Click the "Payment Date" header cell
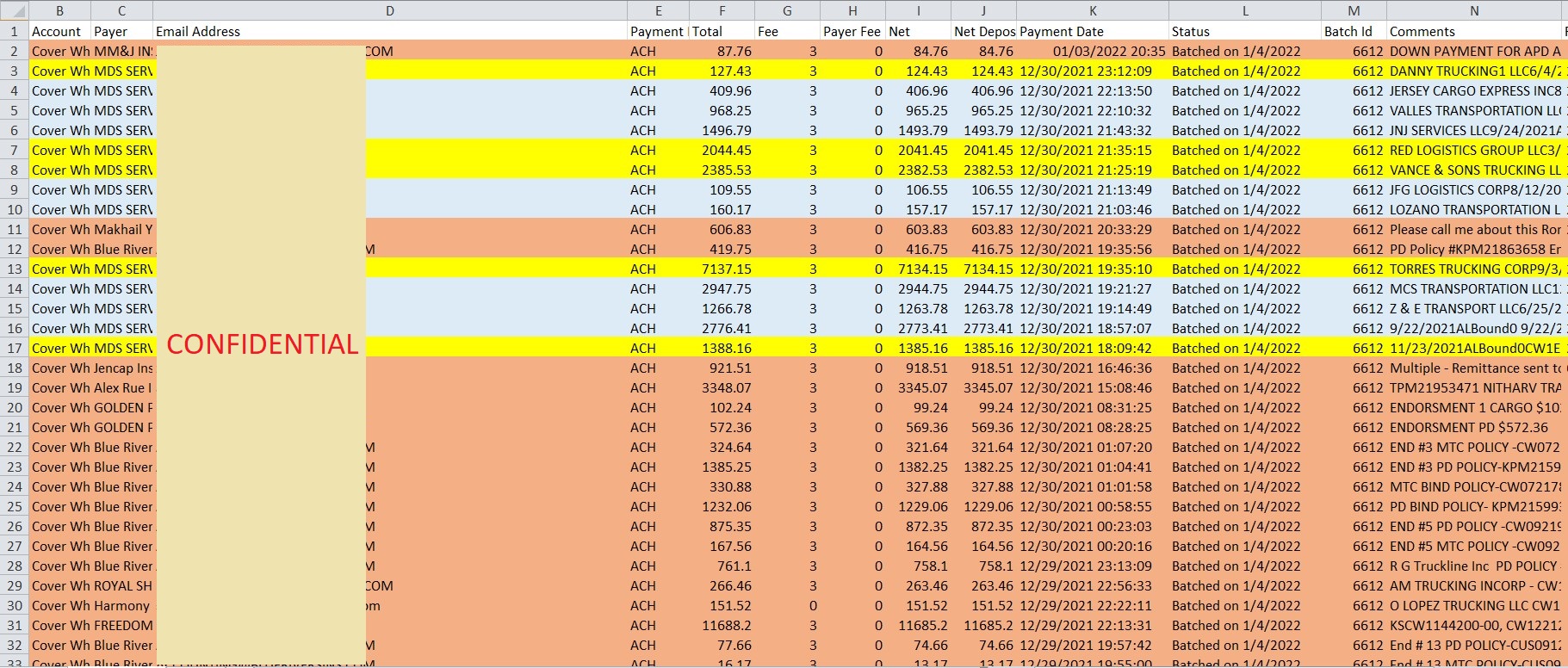This screenshot has width=1568, height=668. 1093,31
